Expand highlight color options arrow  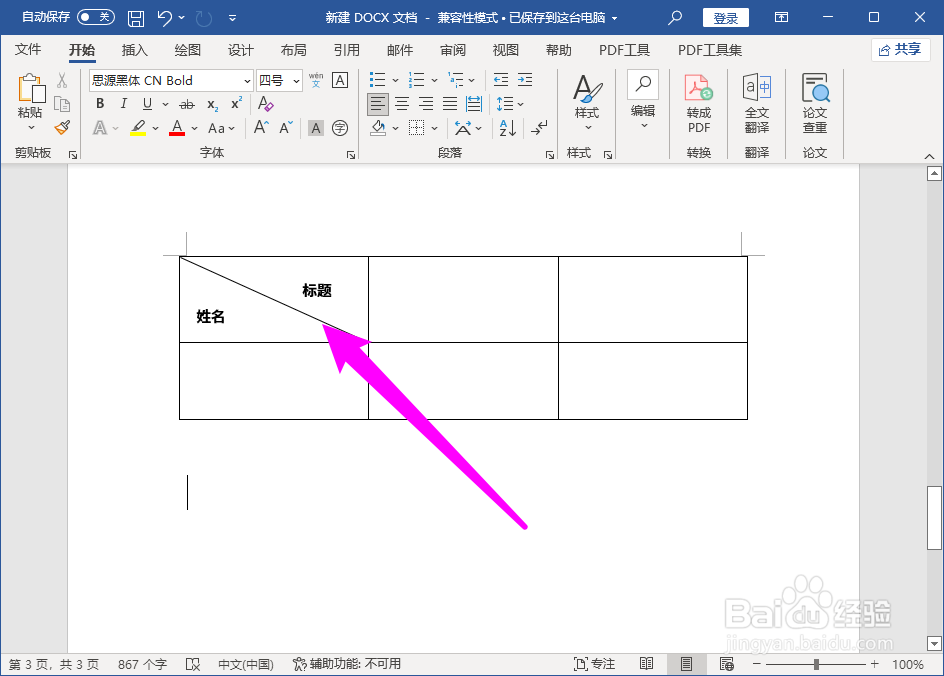tap(155, 128)
